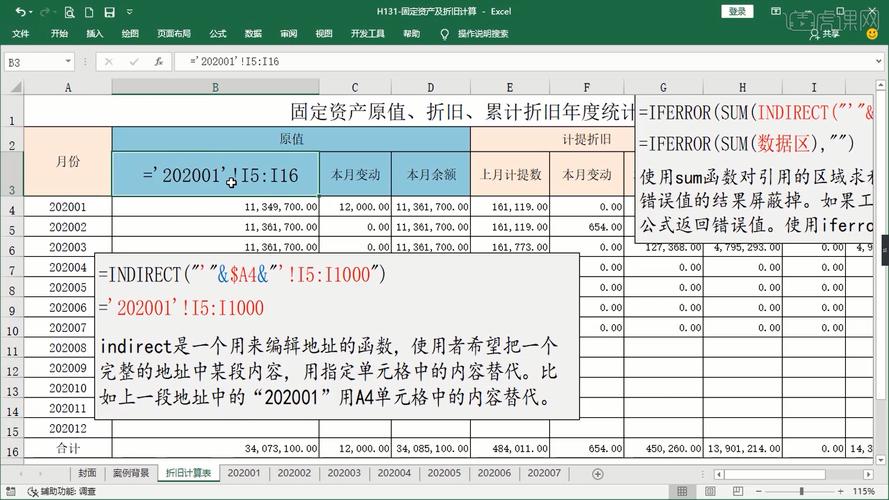Screen dimensions: 889x500
Task: Click inside the formula bar text
Action: pyautogui.click(x=235, y=61)
